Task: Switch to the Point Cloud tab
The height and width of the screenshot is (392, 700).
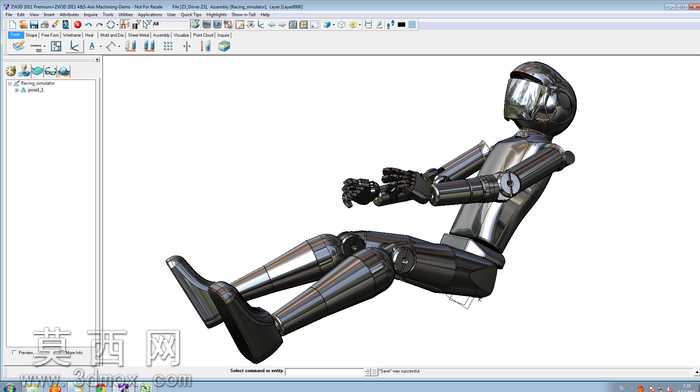Action: coord(203,35)
